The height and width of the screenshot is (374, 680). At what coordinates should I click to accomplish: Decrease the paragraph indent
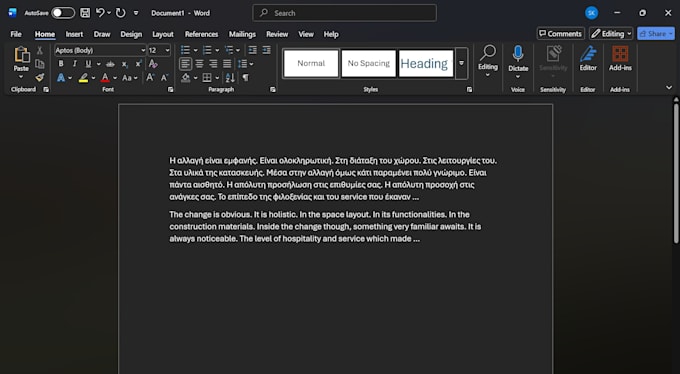click(x=252, y=50)
